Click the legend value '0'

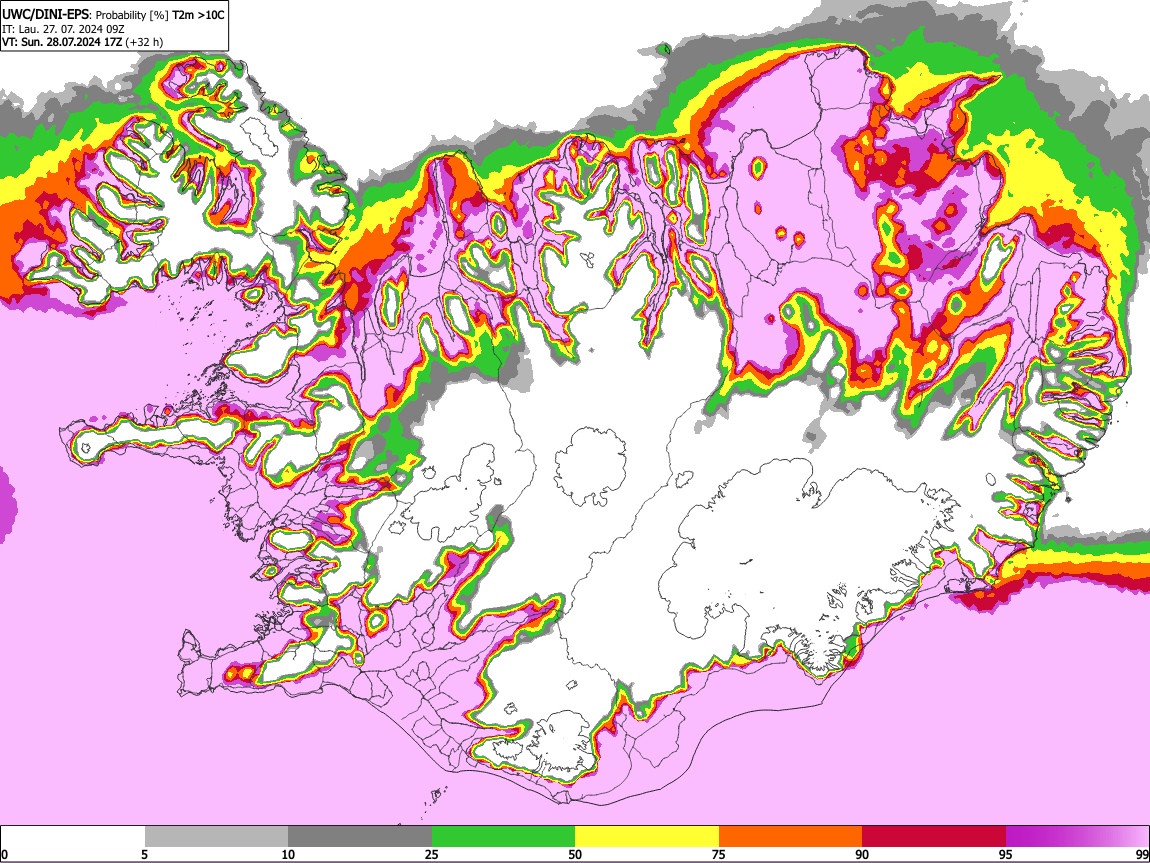coord(4,855)
